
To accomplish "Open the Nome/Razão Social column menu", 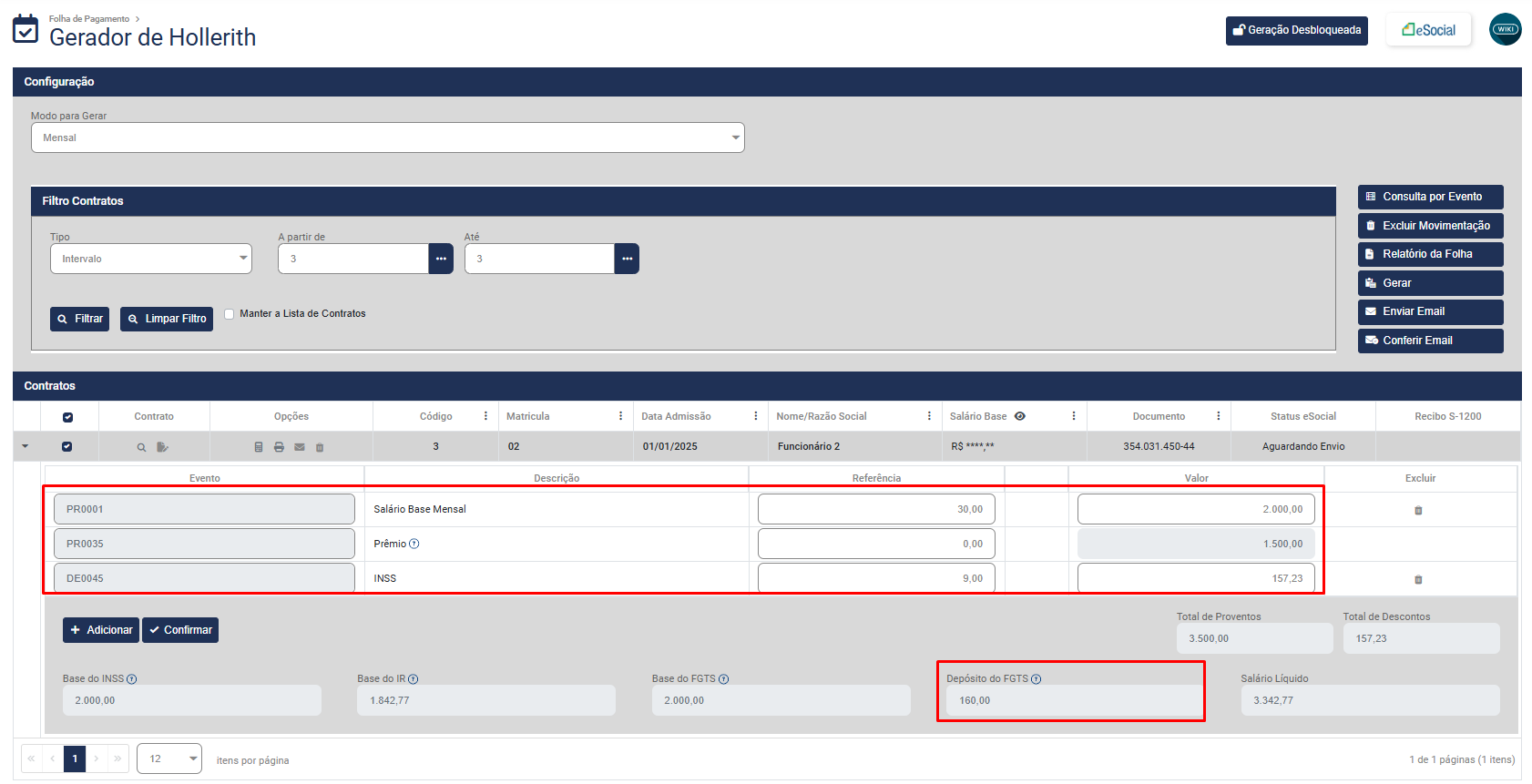I will tap(929, 416).
